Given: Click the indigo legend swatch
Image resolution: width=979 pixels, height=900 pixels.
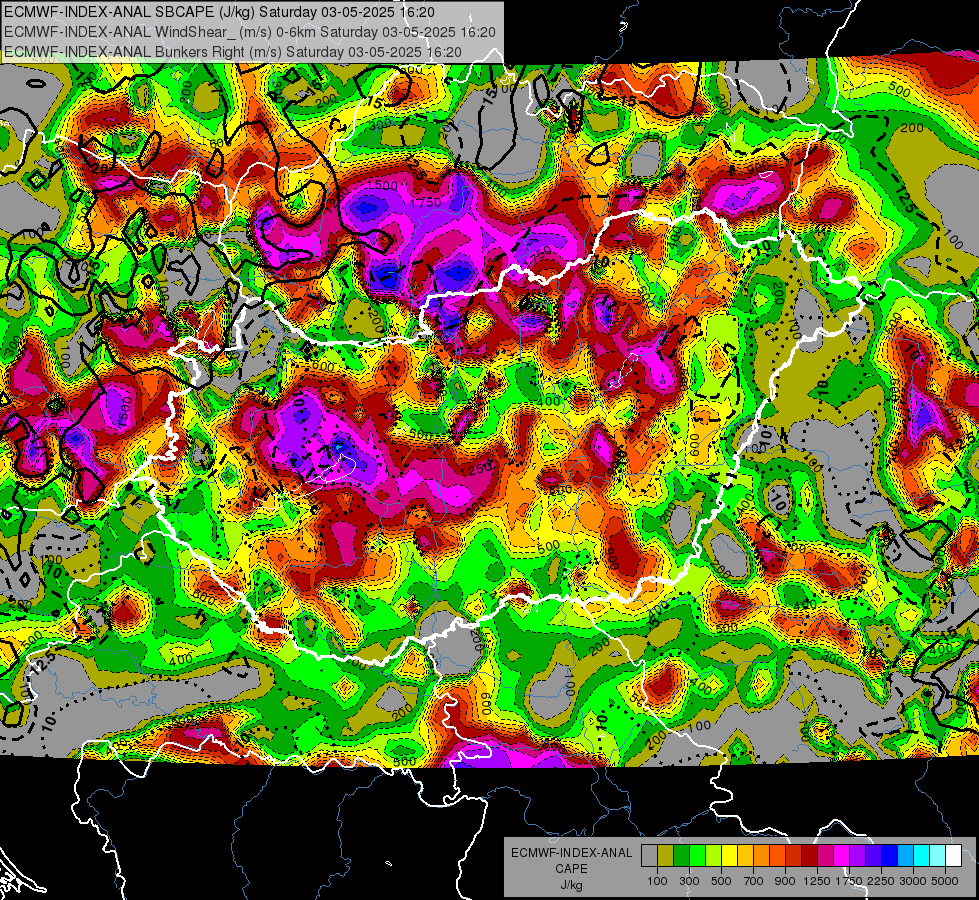Looking at the screenshot, I should 873,856.
